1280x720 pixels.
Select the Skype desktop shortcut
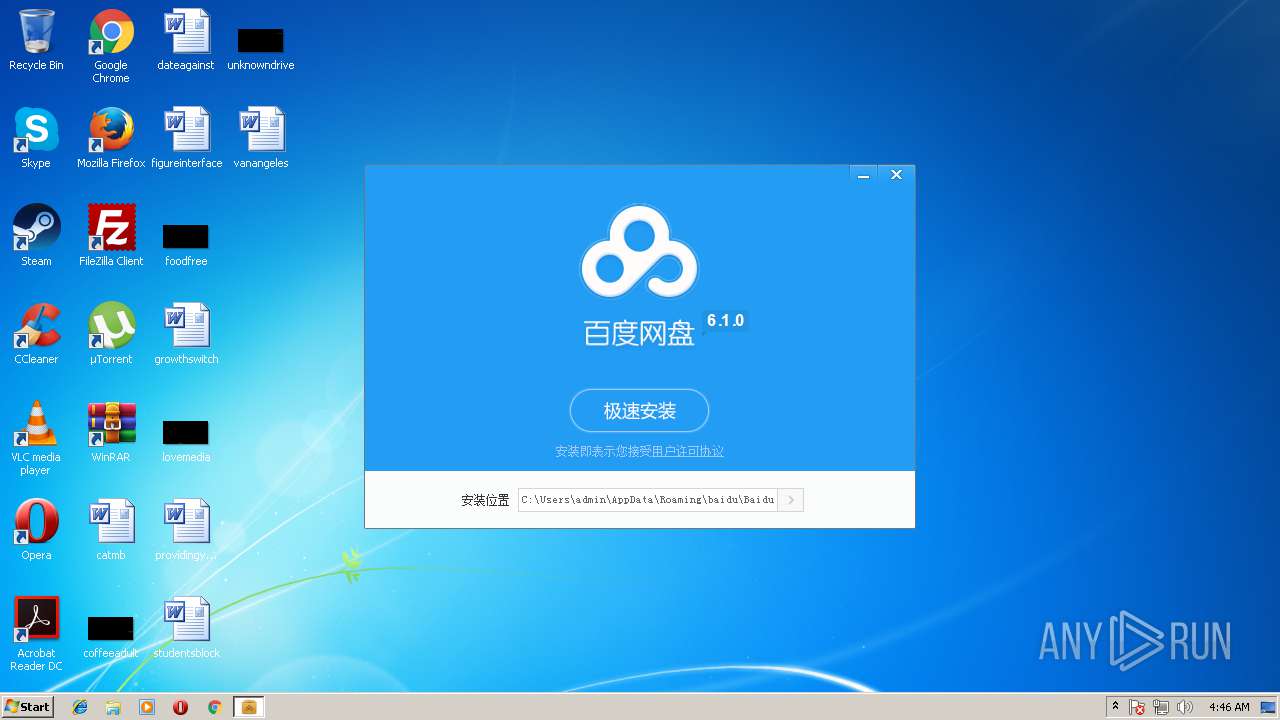click(36, 138)
